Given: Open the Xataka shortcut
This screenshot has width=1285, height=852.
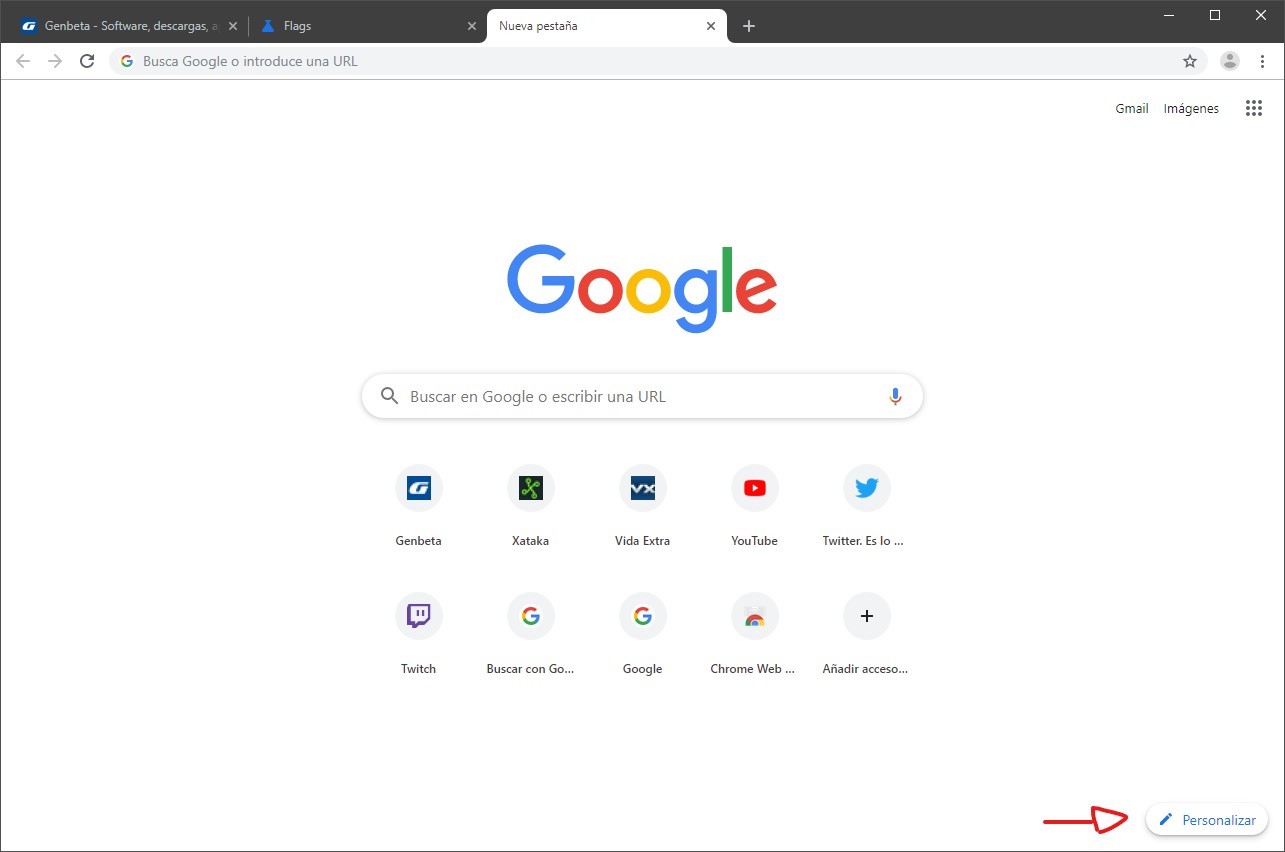Looking at the screenshot, I should [530, 488].
